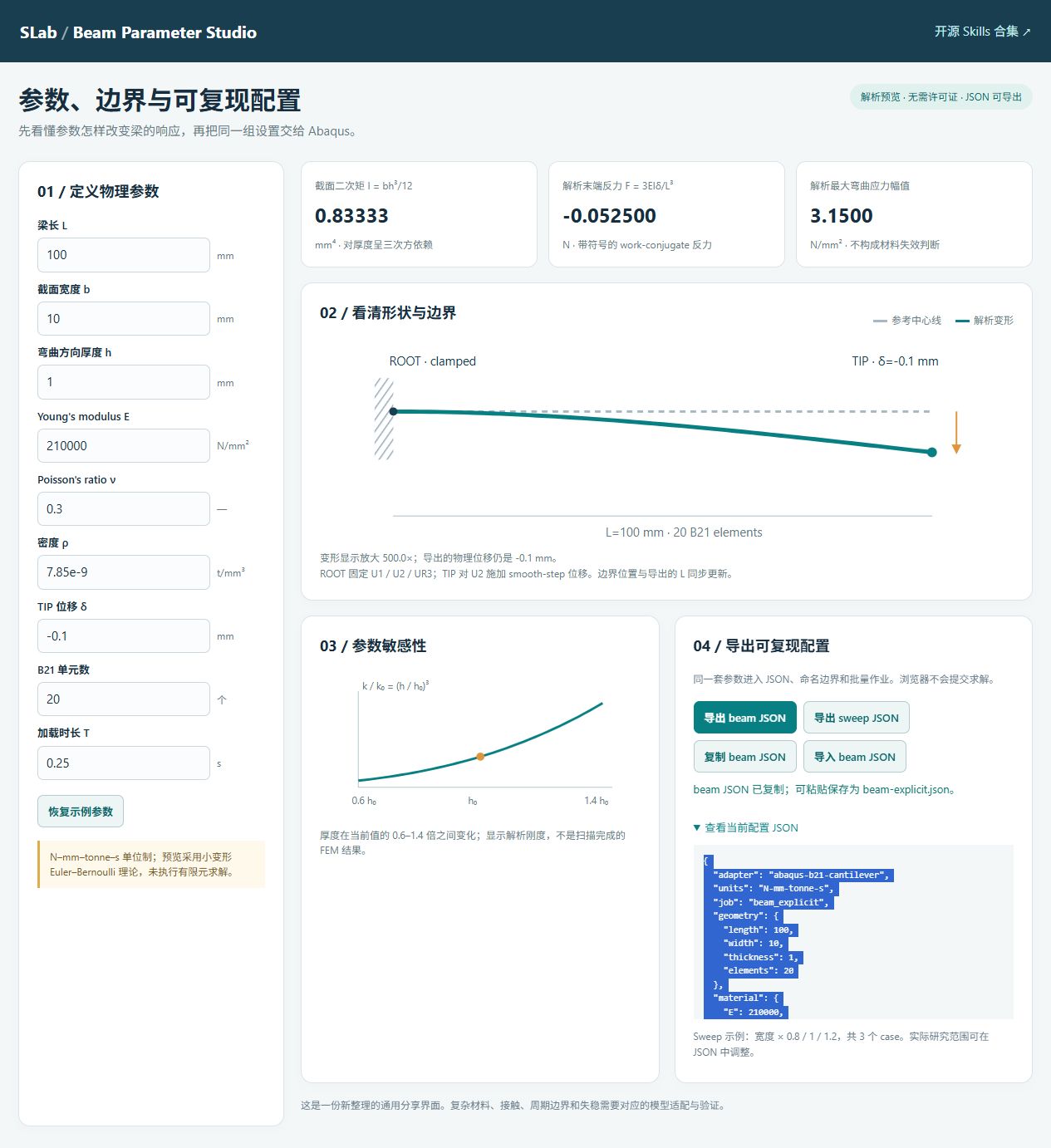Click the Poisson's ratio ν input field
The height and width of the screenshot is (1148, 1051).
[x=124, y=508]
